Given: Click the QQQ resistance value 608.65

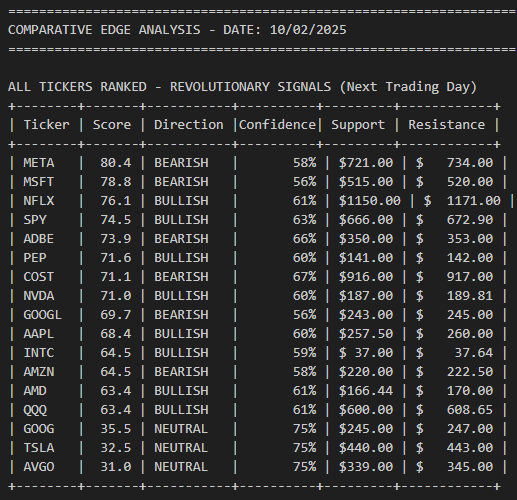Looking at the screenshot, I should click(470, 410).
